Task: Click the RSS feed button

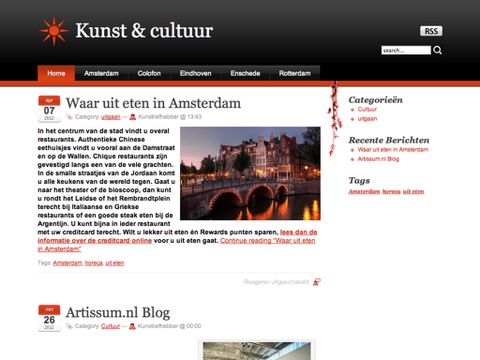Action: 431,31
